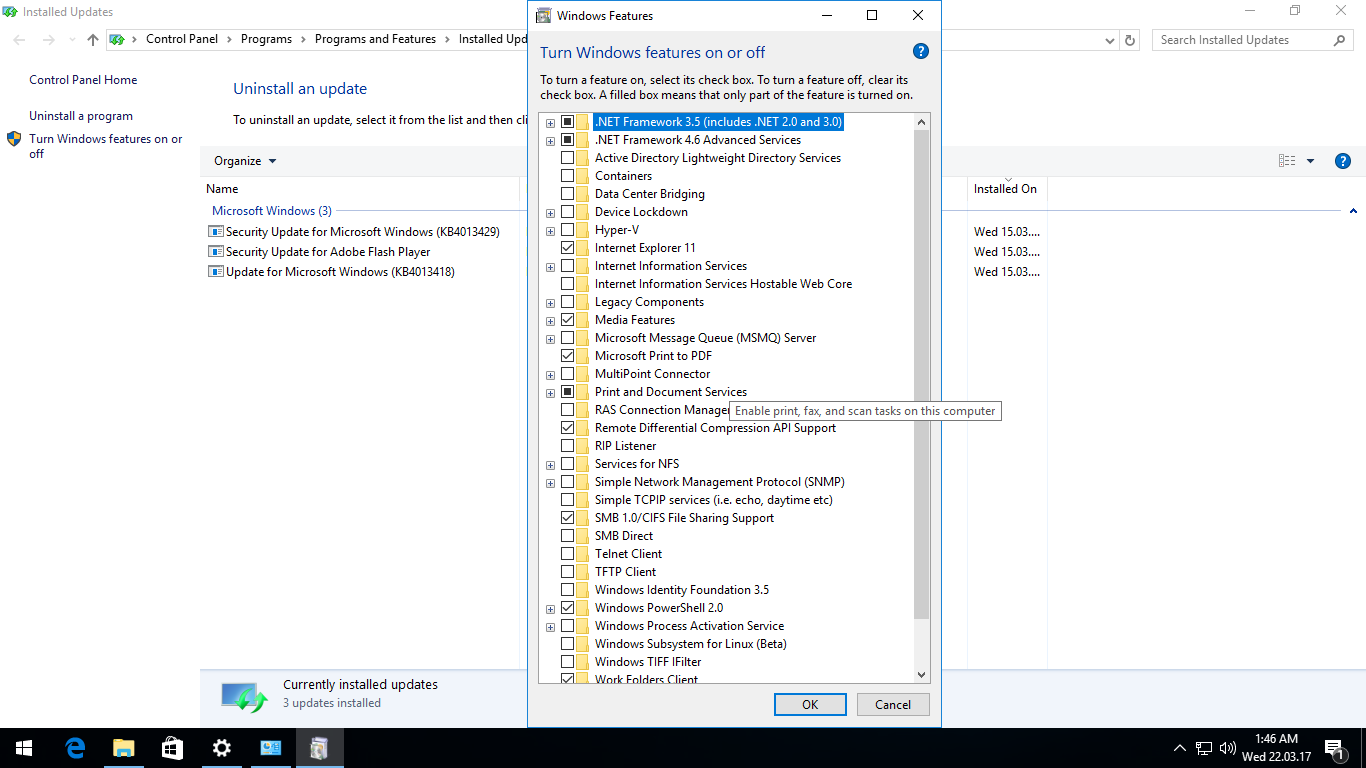Click the features list vertical scrollbar thumb
Image resolution: width=1366 pixels, height=768 pixels.
point(921,374)
